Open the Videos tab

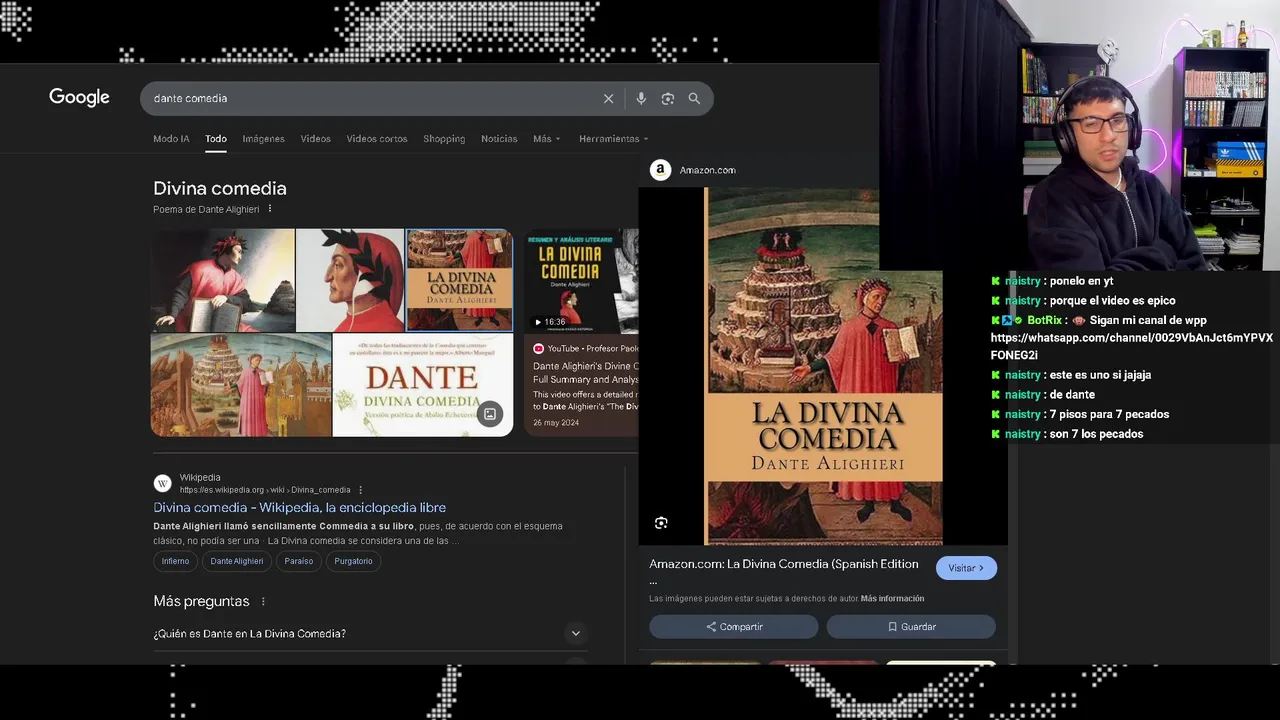click(x=315, y=139)
